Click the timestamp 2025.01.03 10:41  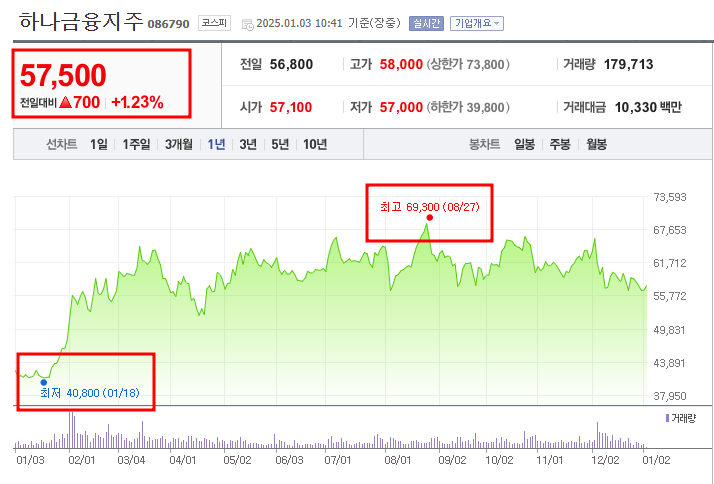tap(299, 23)
